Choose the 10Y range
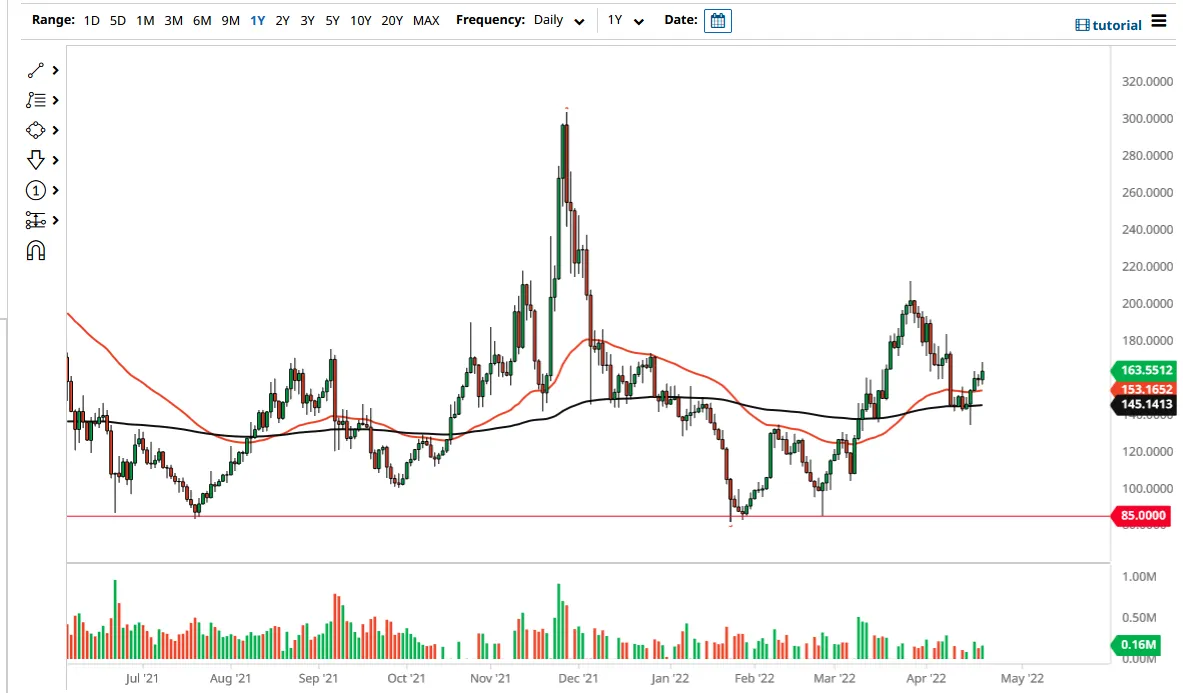 pos(360,20)
